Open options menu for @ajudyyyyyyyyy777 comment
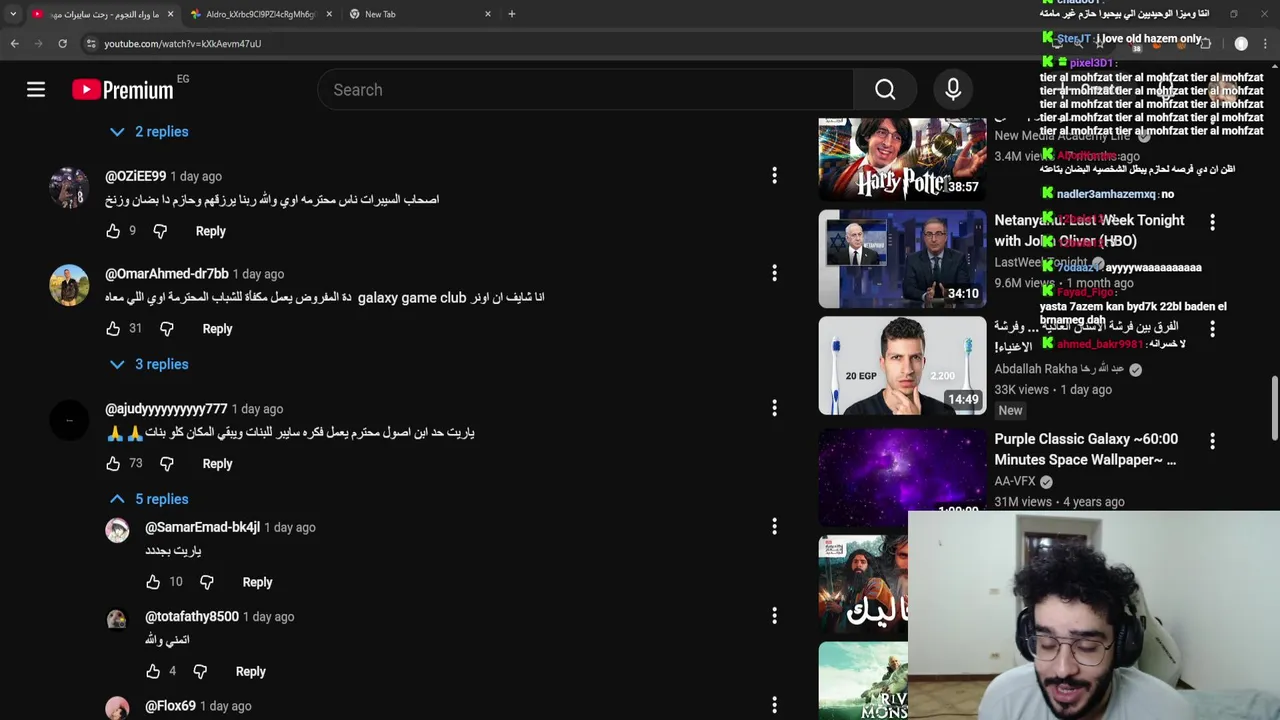 pyautogui.click(x=774, y=408)
